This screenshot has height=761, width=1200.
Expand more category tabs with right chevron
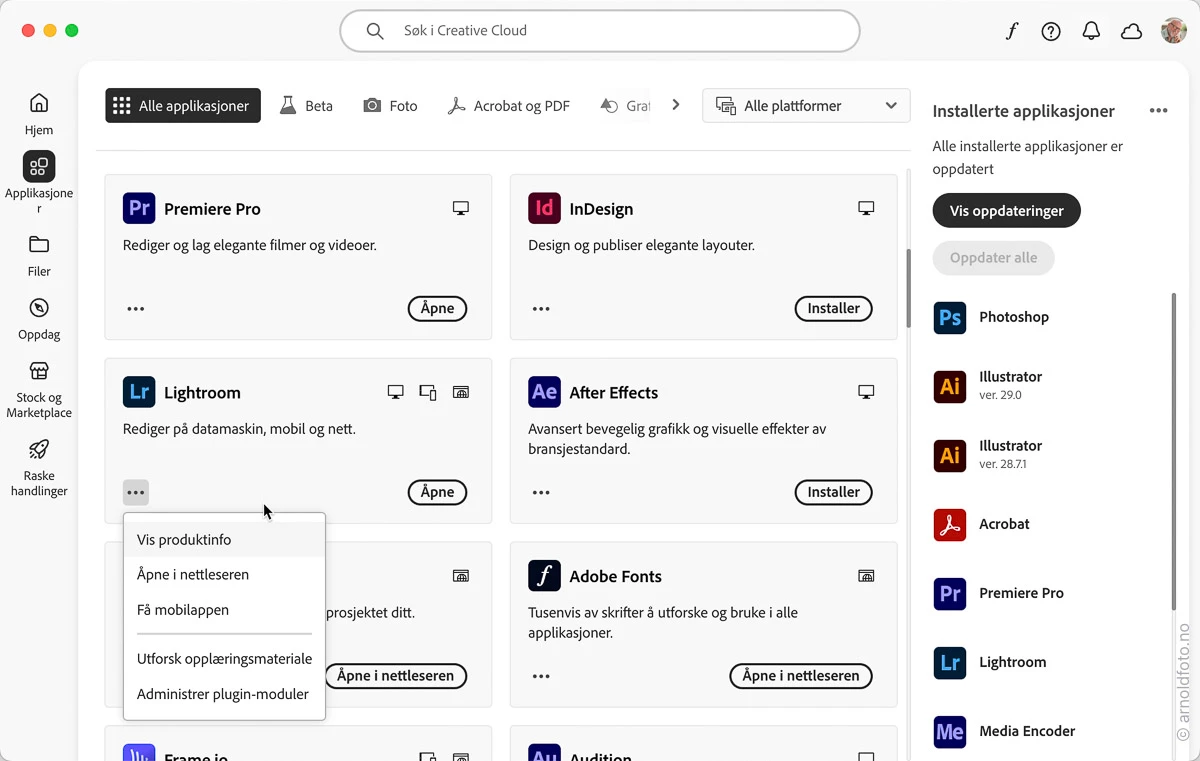point(676,105)
